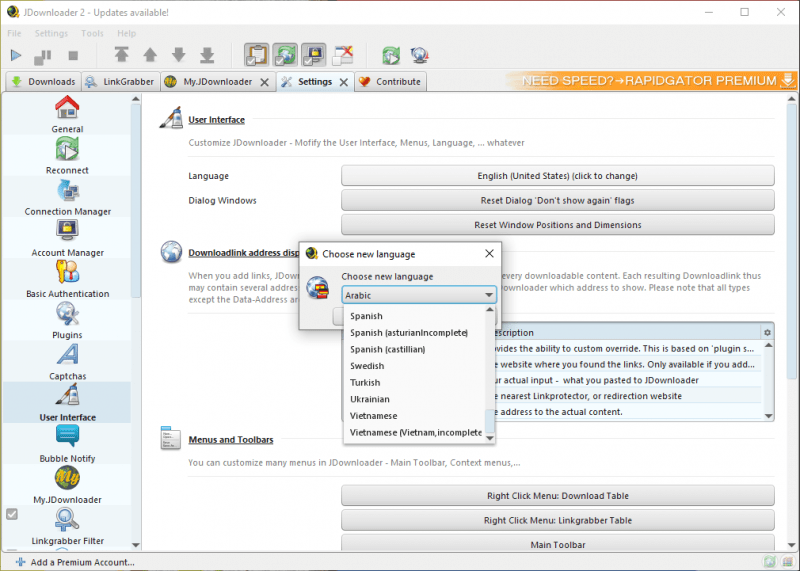This screenshot has height=571, width=800.
Task: Click language list scroll down arrow
Action: (490, 438)
